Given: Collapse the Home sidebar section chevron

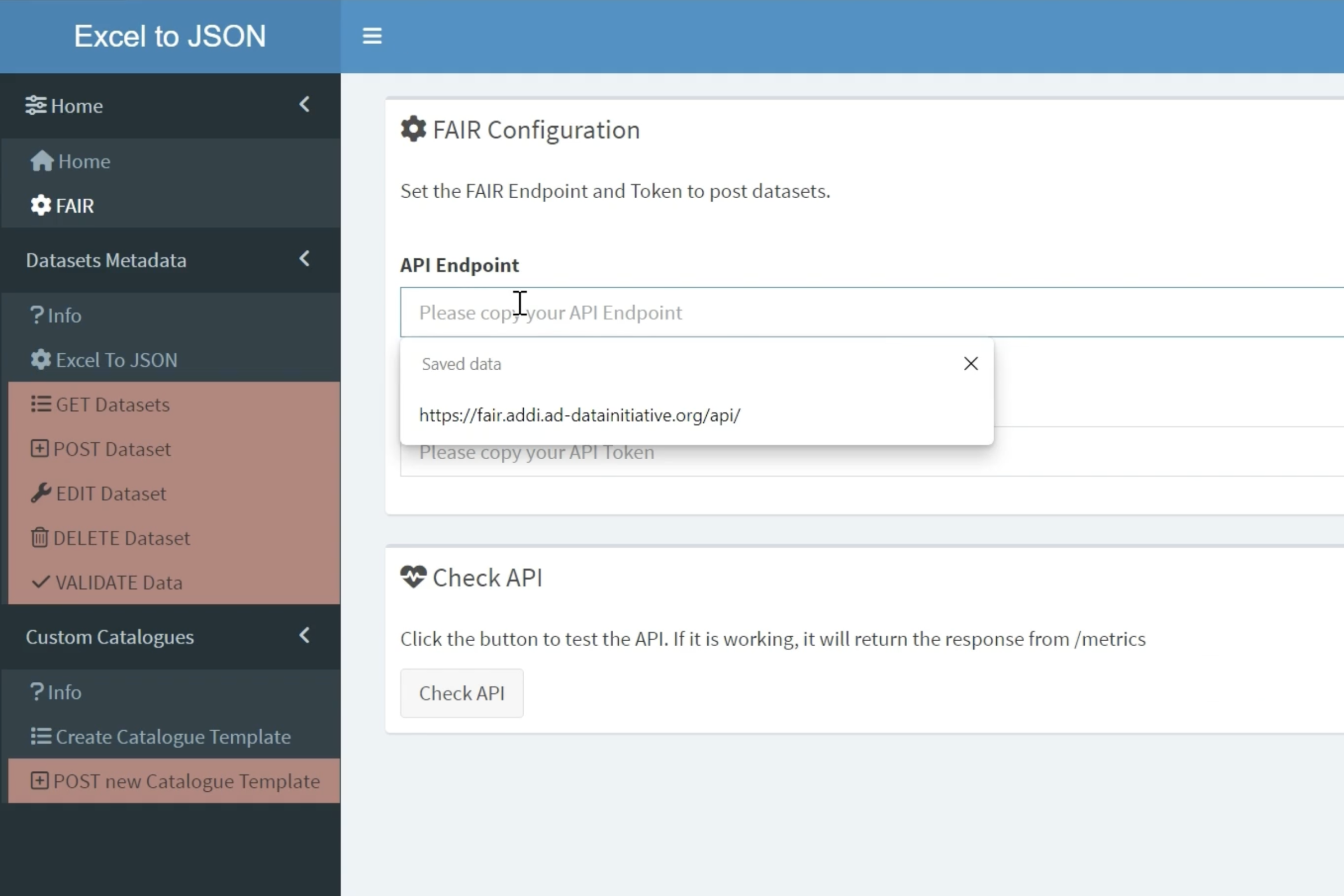Looking at the screenshot, I should click(305, 105).
